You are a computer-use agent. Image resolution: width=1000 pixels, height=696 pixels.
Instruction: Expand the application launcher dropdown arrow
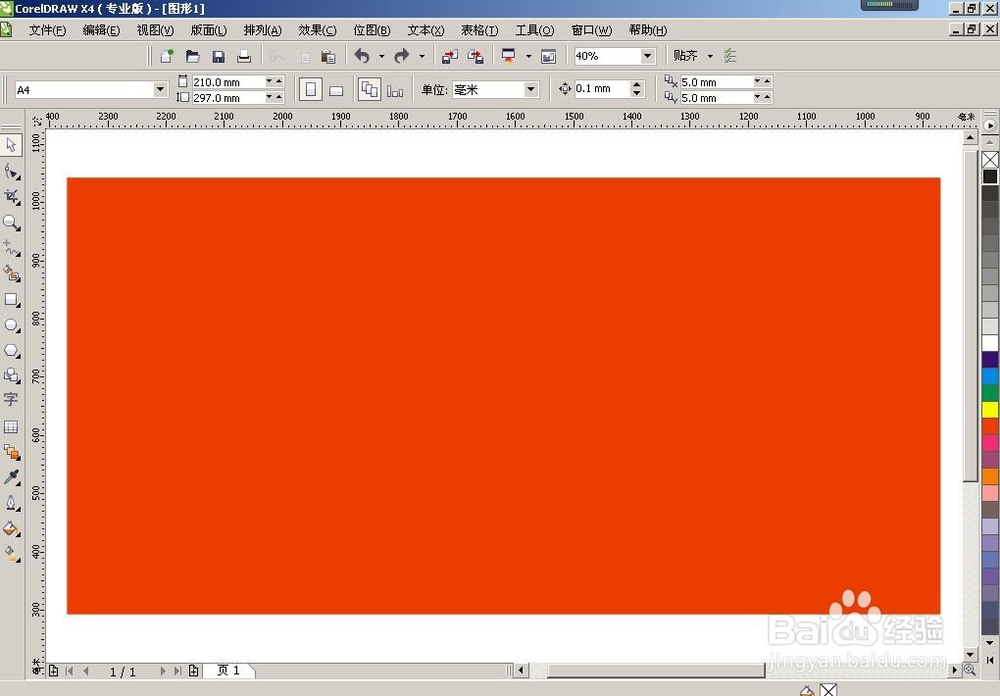[528, 56]
